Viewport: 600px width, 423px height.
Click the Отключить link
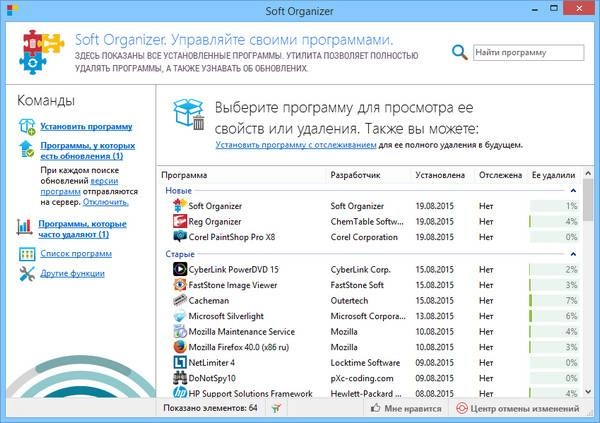tap(106, 202)
